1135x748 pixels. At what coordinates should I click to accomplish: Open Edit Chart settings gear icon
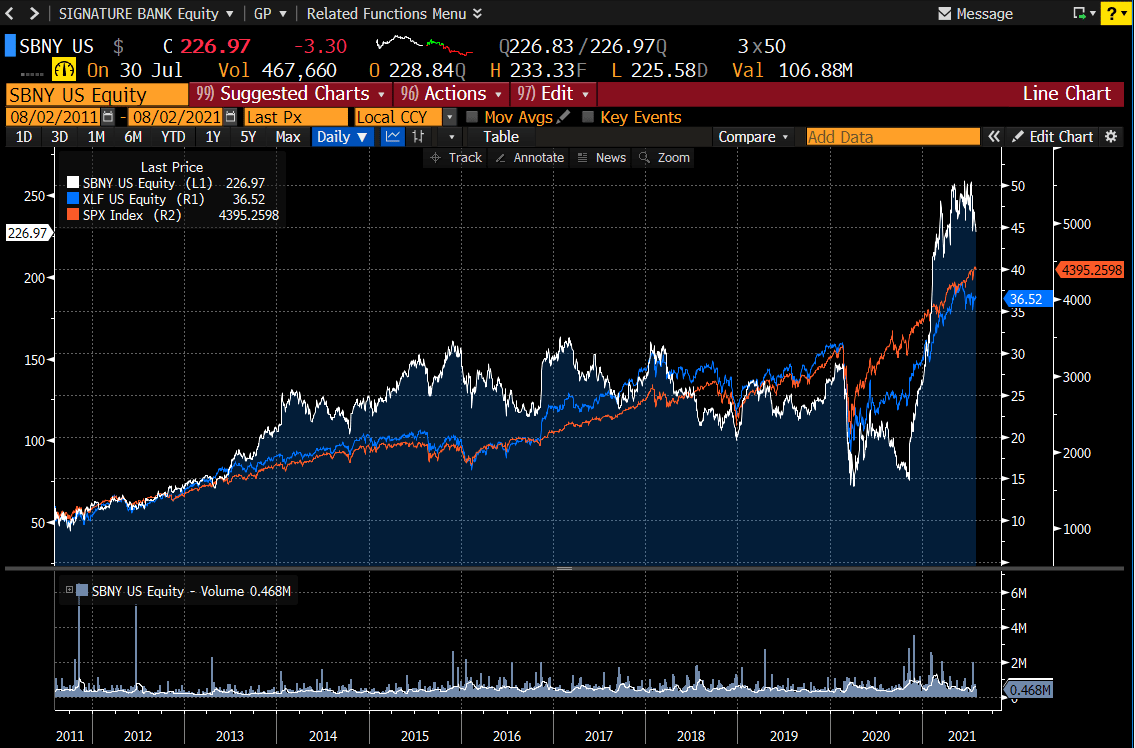1110,136
